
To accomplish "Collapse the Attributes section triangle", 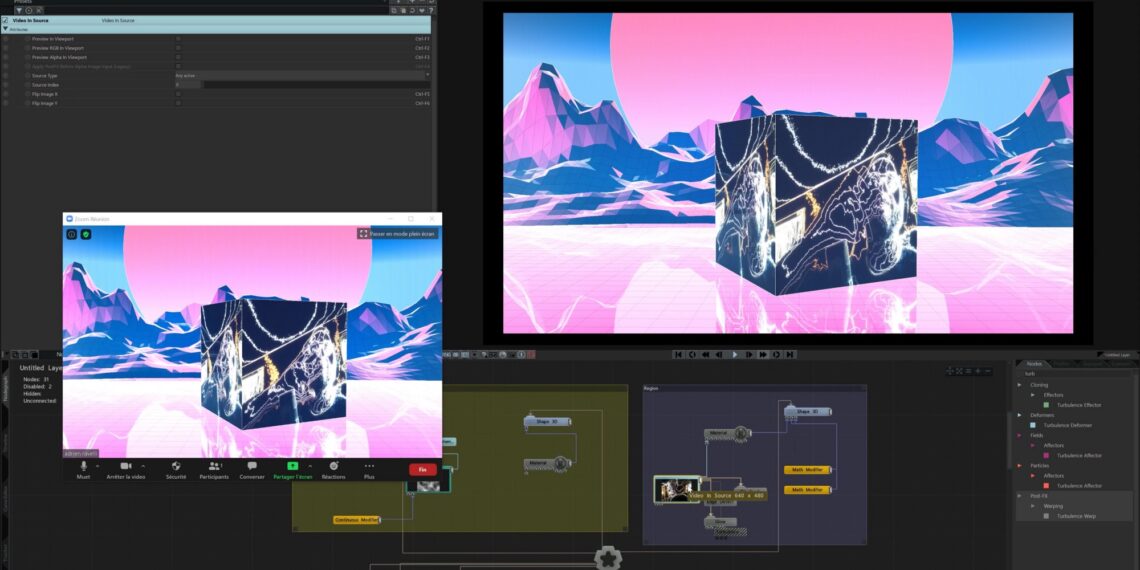I will (5, 29).
